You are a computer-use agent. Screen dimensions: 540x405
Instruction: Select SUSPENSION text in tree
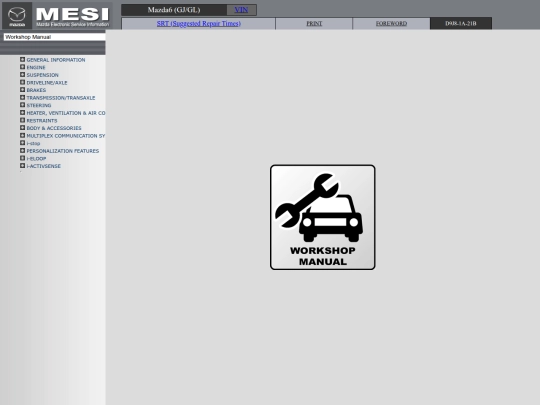pyautogui.click(x=42, y=75)
